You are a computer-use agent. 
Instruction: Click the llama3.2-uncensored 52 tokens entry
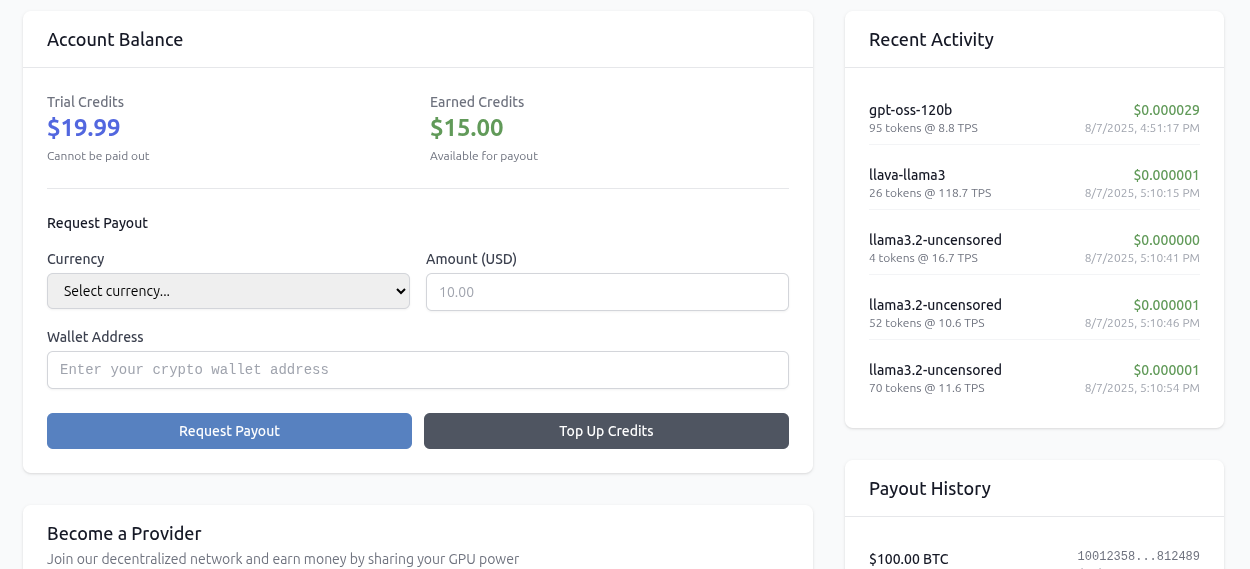click(x=1034, y=313)
